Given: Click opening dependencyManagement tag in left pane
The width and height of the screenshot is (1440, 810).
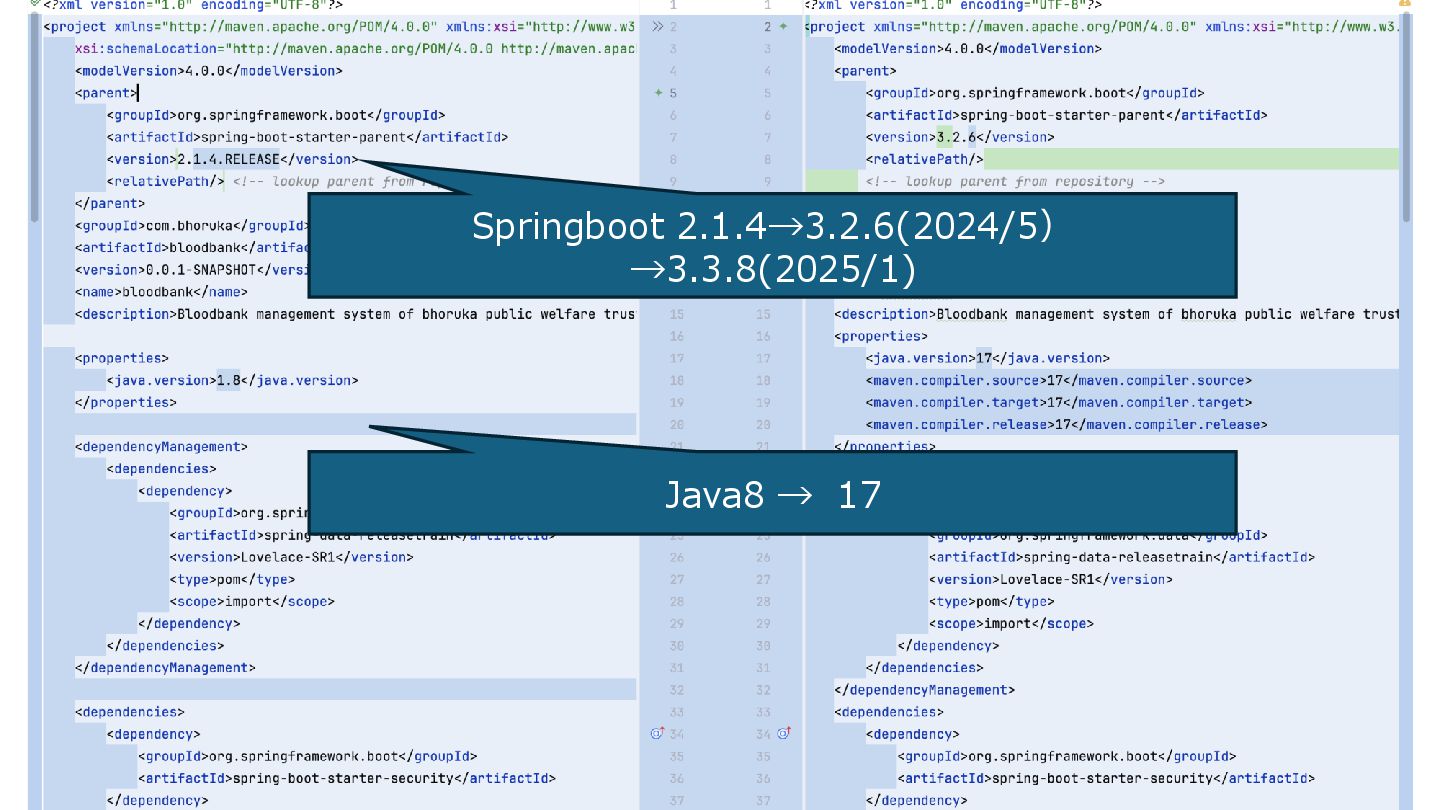Looking at the screenshot, I should pyautogui.click(x=161, y=447).
